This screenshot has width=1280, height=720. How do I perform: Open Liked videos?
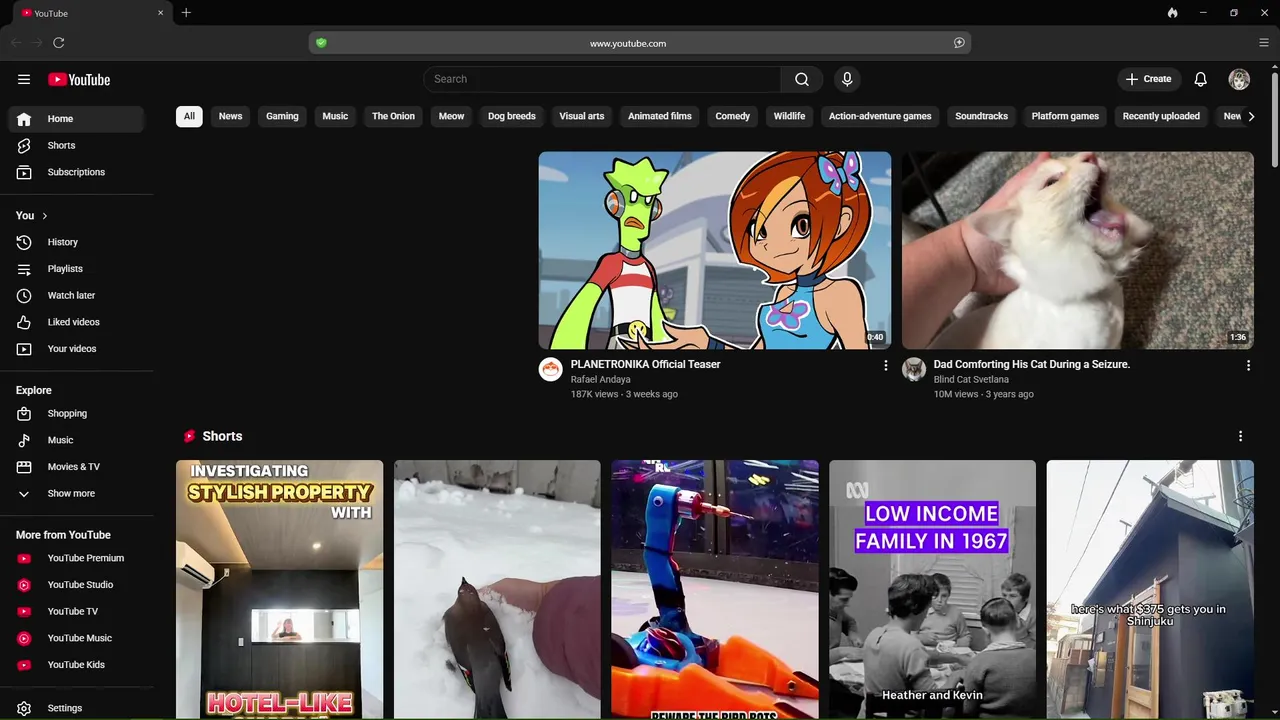point(76,322)
